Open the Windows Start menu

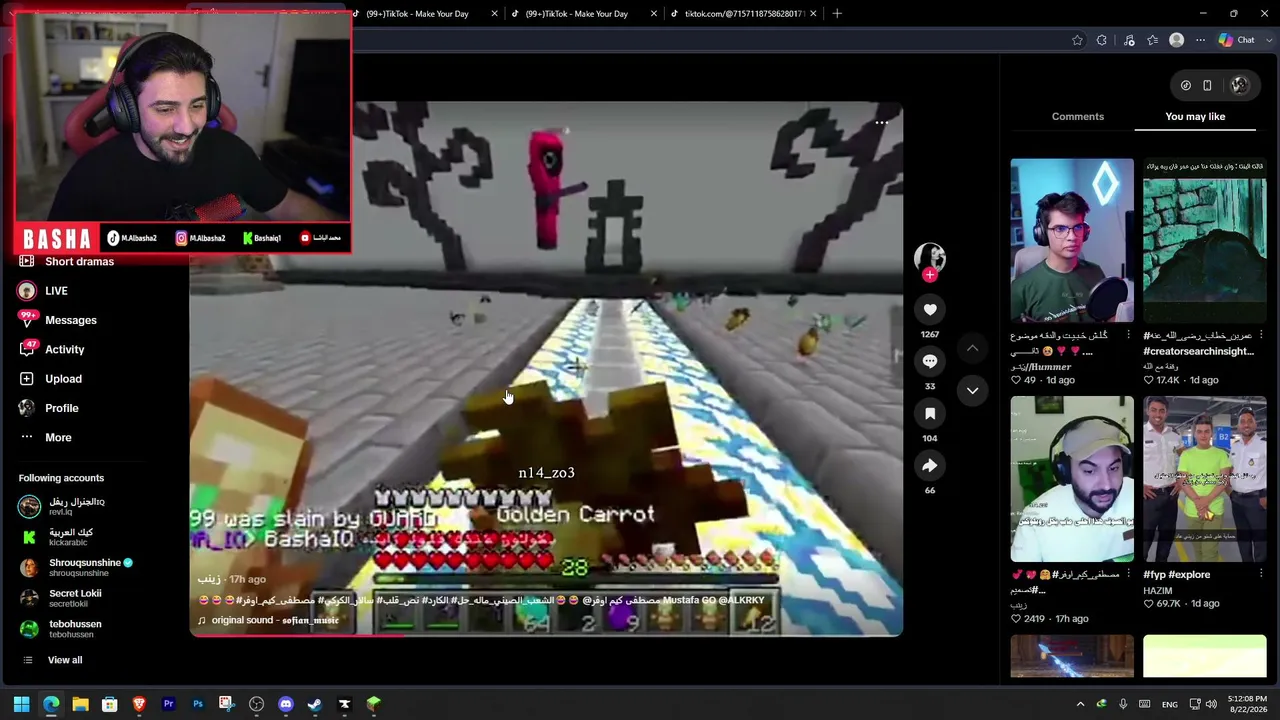[21, 704]
